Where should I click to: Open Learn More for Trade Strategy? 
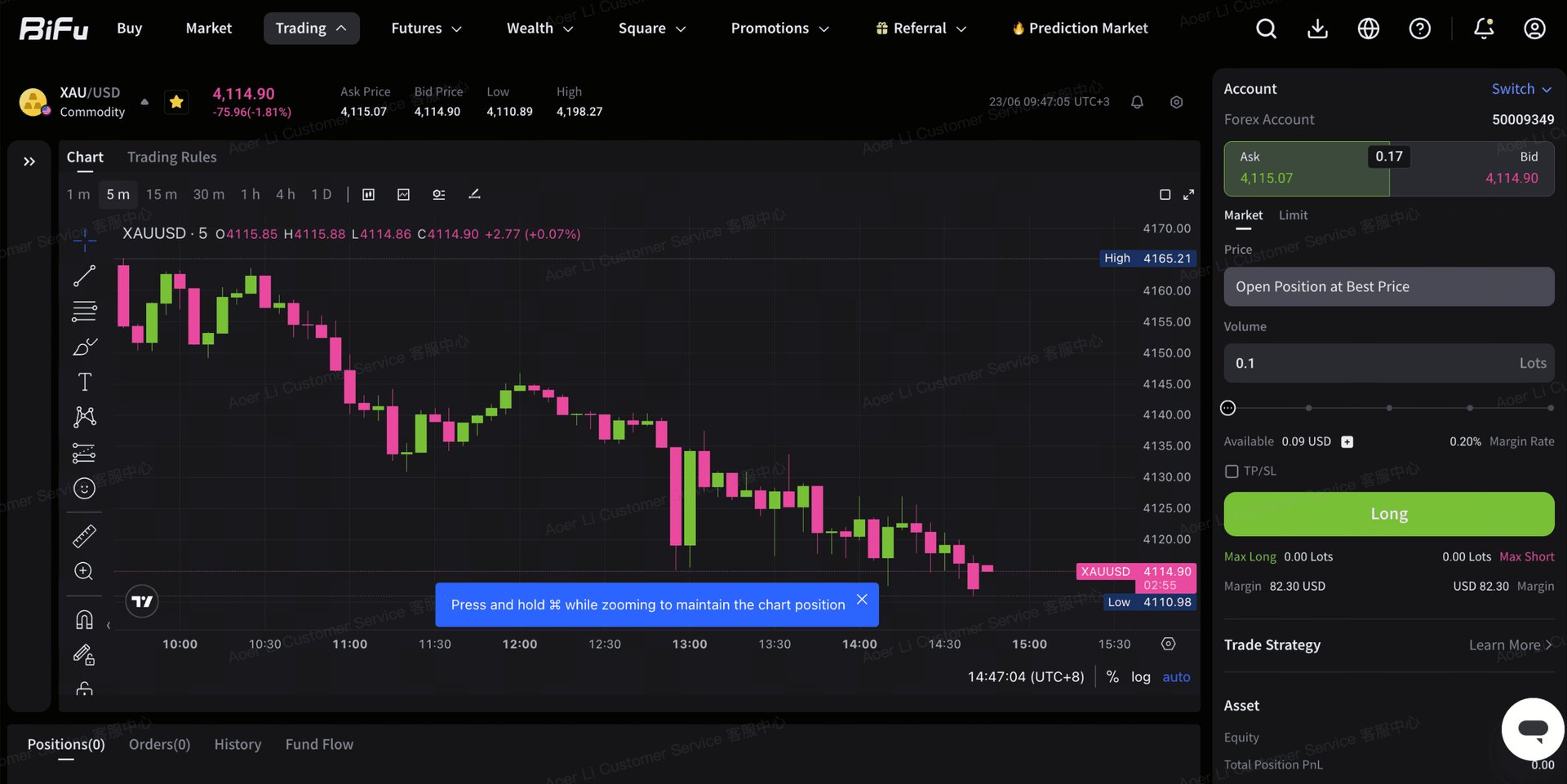[1510, 644]
